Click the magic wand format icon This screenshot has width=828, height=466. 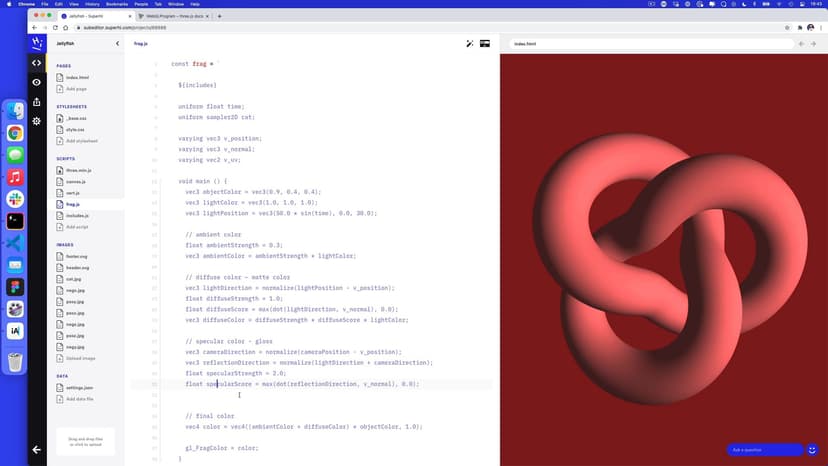(x=470, y=44)
